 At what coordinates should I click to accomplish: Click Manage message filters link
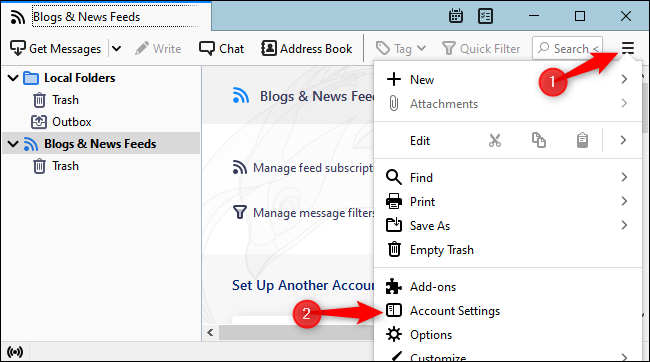[x=313, y=213]
